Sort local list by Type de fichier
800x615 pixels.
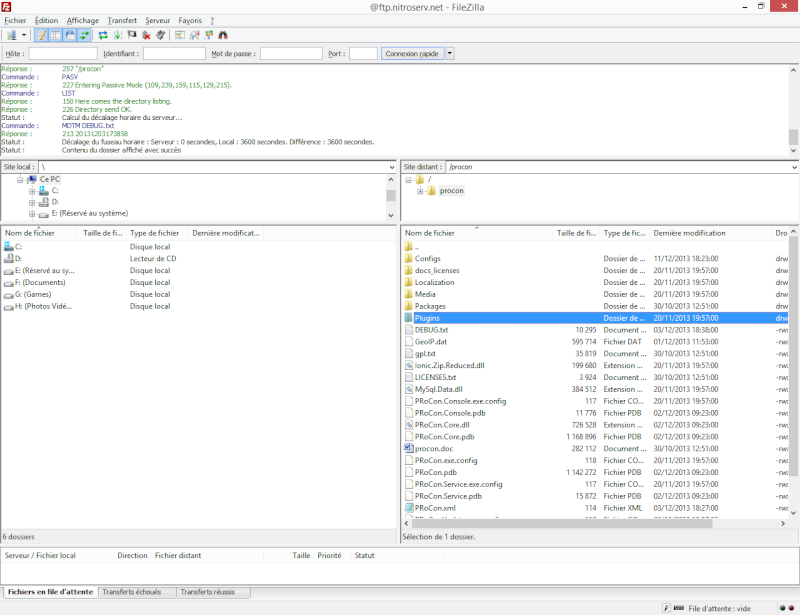[157, 233]
